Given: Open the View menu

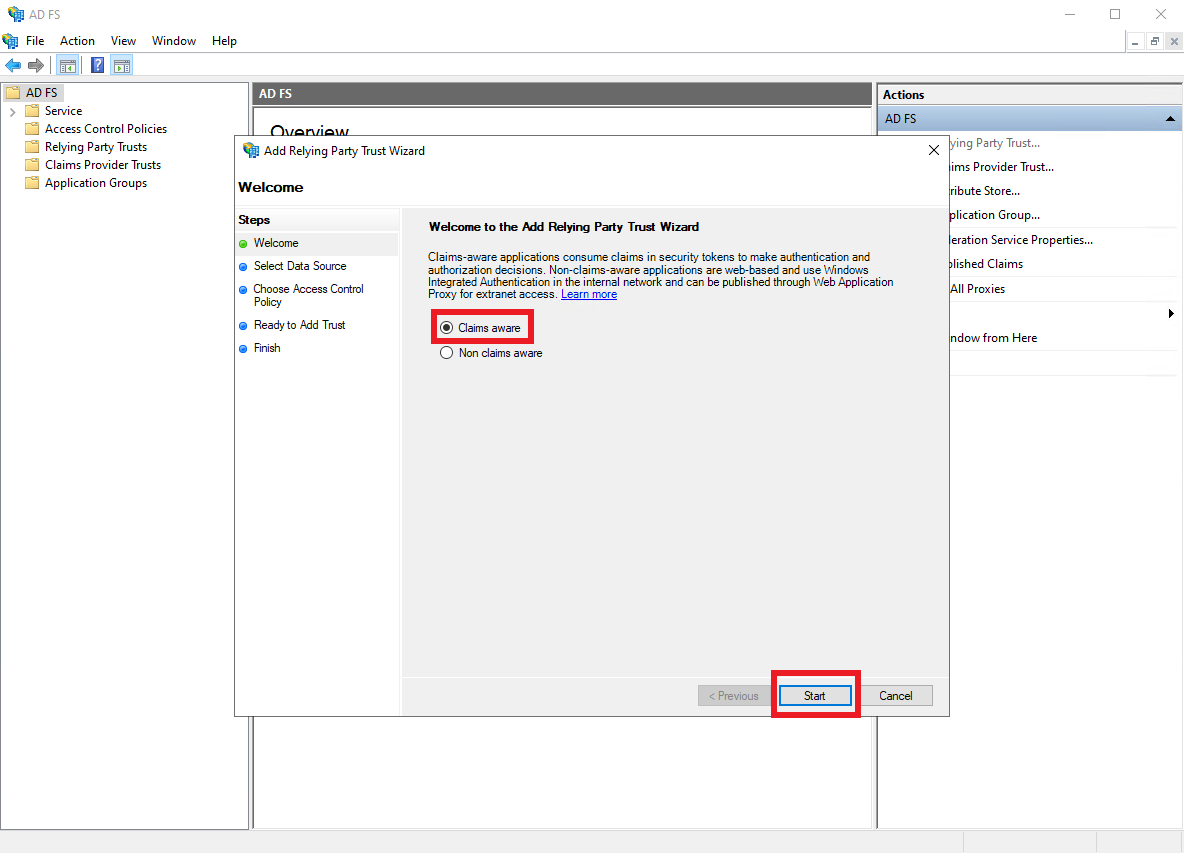Looking at the screenshot, I should 123,41.
